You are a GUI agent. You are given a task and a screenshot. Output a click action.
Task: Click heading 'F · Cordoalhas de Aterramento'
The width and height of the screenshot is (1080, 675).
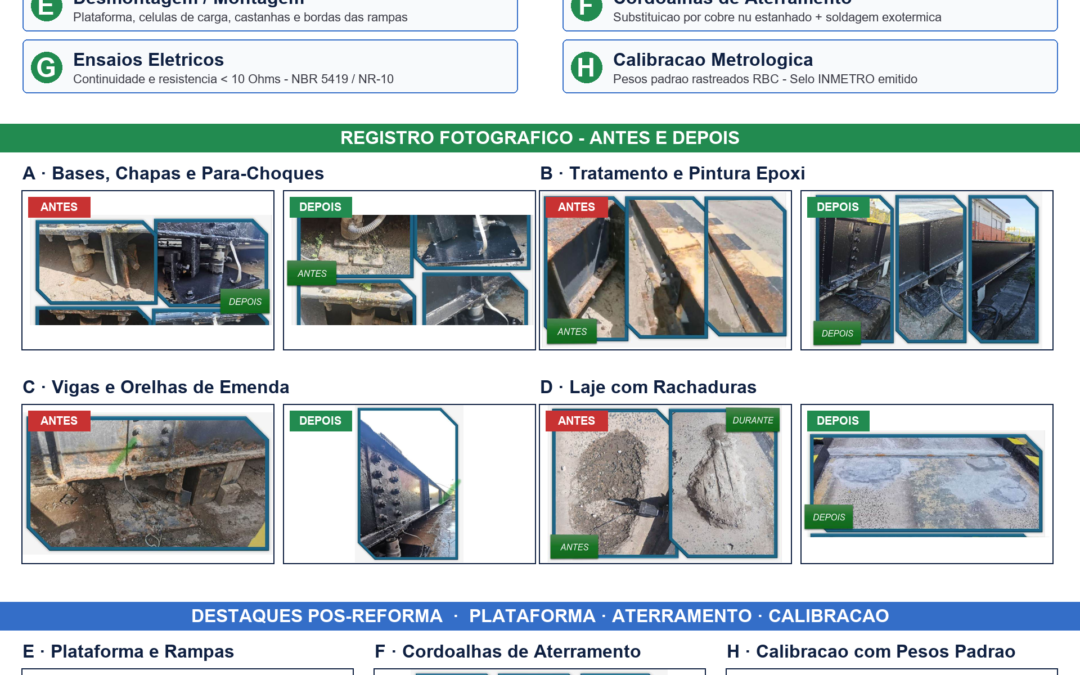click(508, 652)
